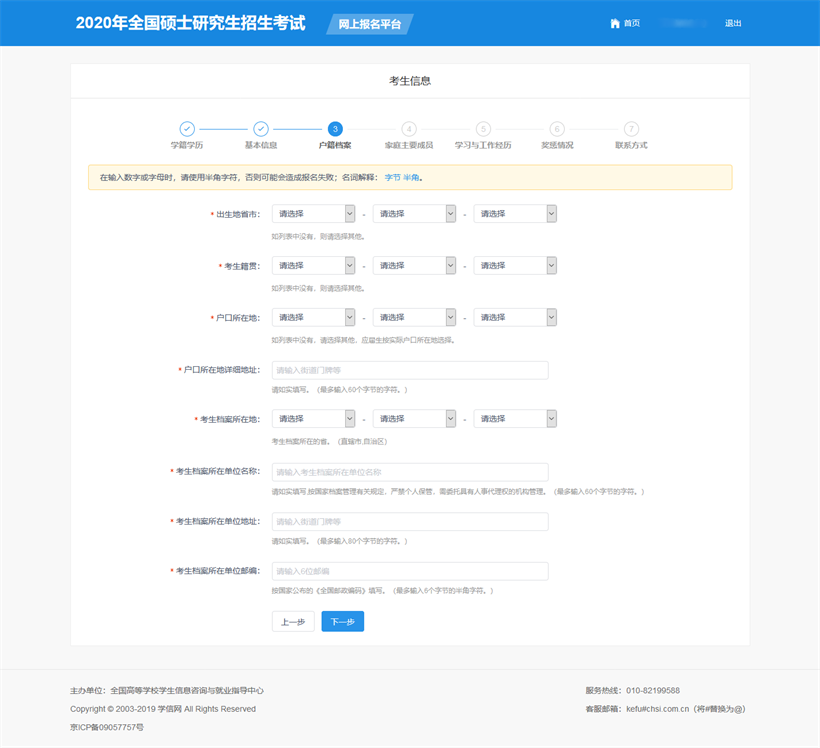Screen dimensions: 820x748
Task: Open first 出生地省市 province dropdown
Action: [x=313, y=214]
